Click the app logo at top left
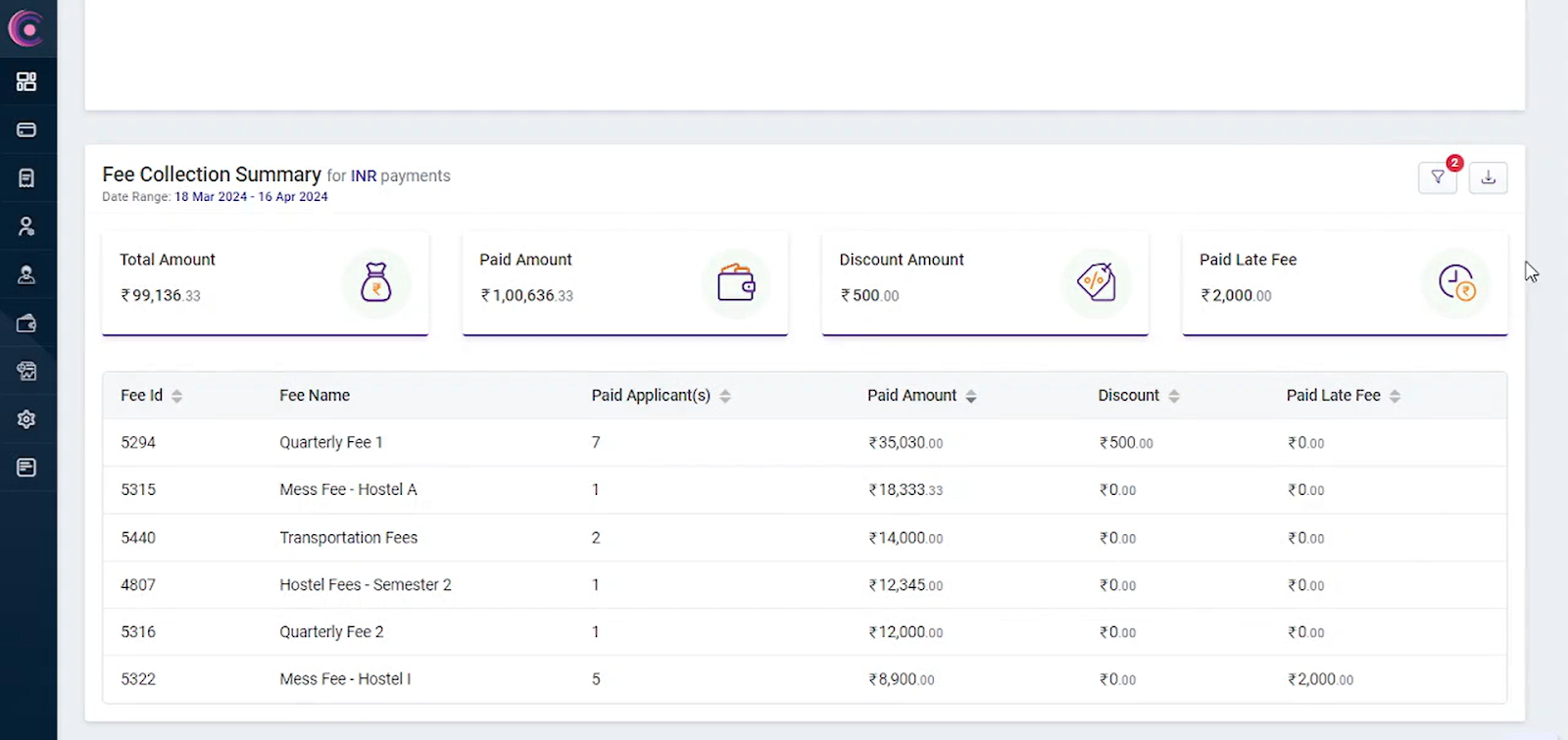This screenshot has height=740, width=1568. (26, 28)
